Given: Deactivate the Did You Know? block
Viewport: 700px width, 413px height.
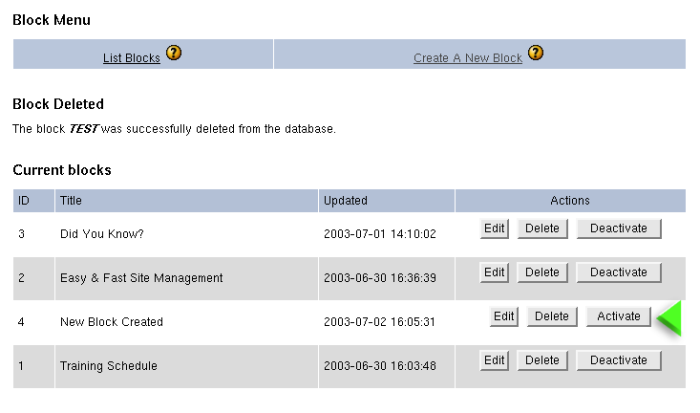Looking at the screenshot, I should (x=618, y=228).
